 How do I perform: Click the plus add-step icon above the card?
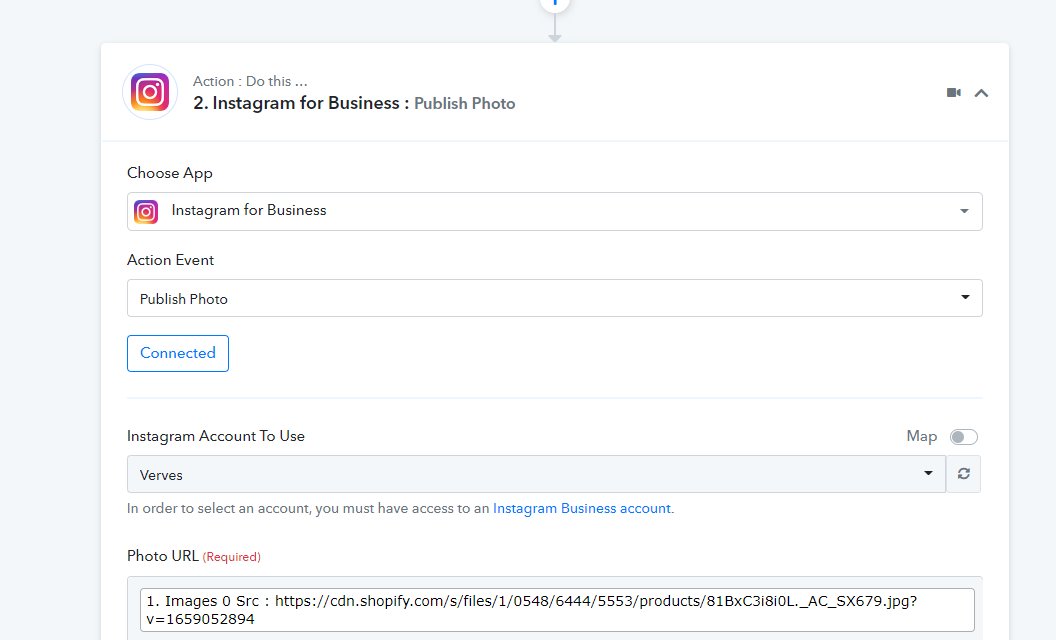click(x=555, y=3)
